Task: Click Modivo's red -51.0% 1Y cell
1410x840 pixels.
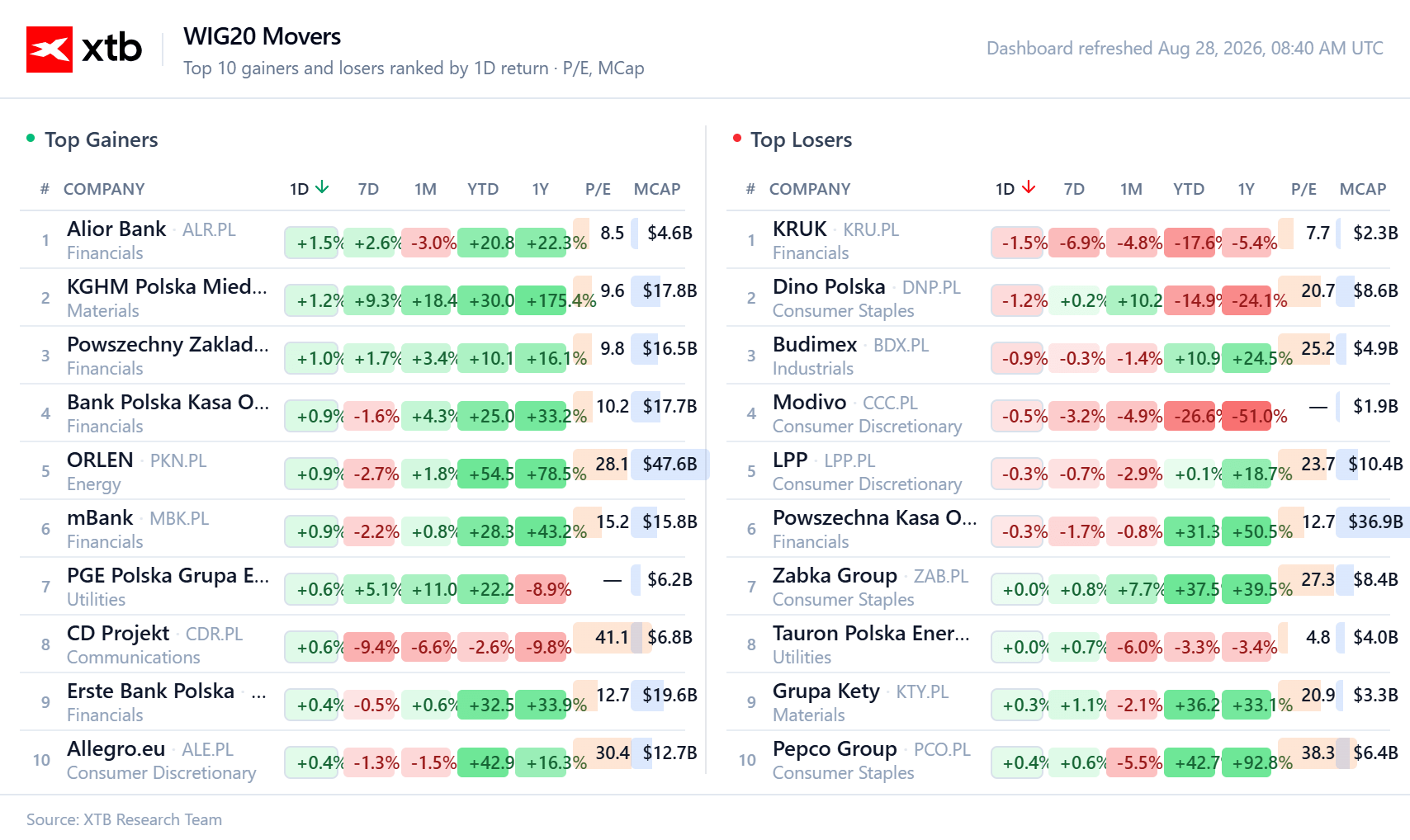Action: click(x=1251, y=416)
